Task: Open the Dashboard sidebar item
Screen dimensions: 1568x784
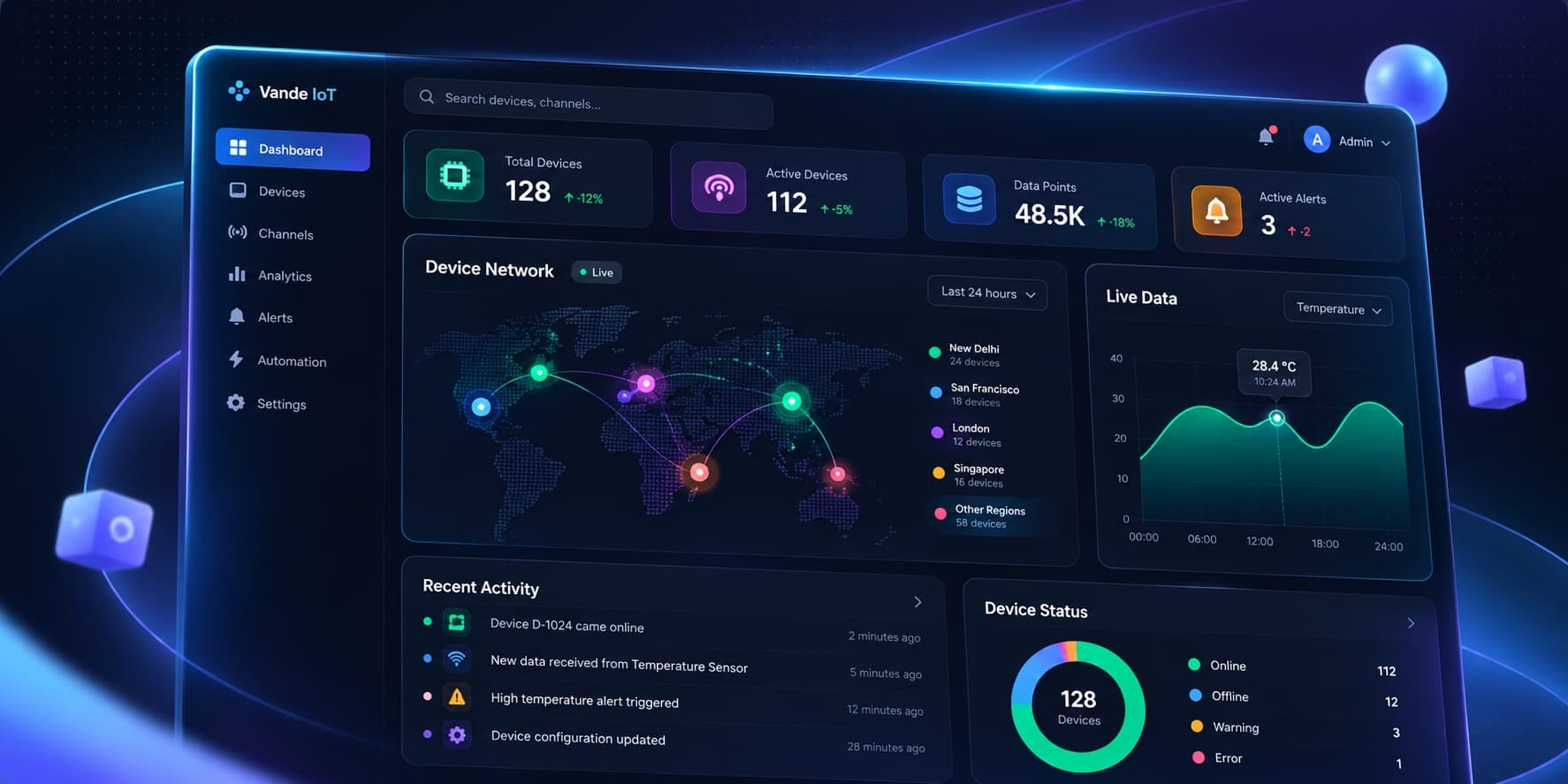Action: coord(293,149)
